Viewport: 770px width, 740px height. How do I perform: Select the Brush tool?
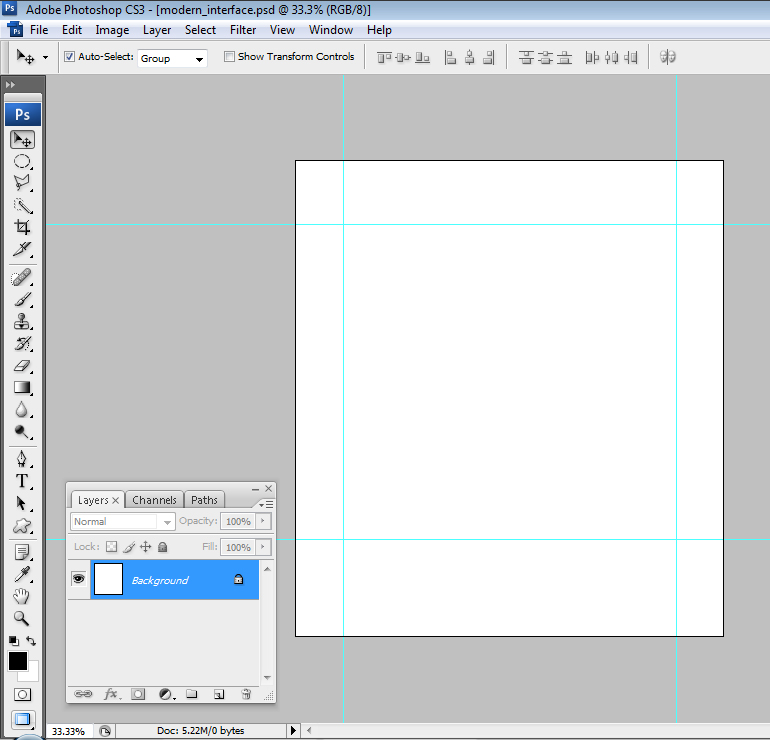tap(22, 300)
